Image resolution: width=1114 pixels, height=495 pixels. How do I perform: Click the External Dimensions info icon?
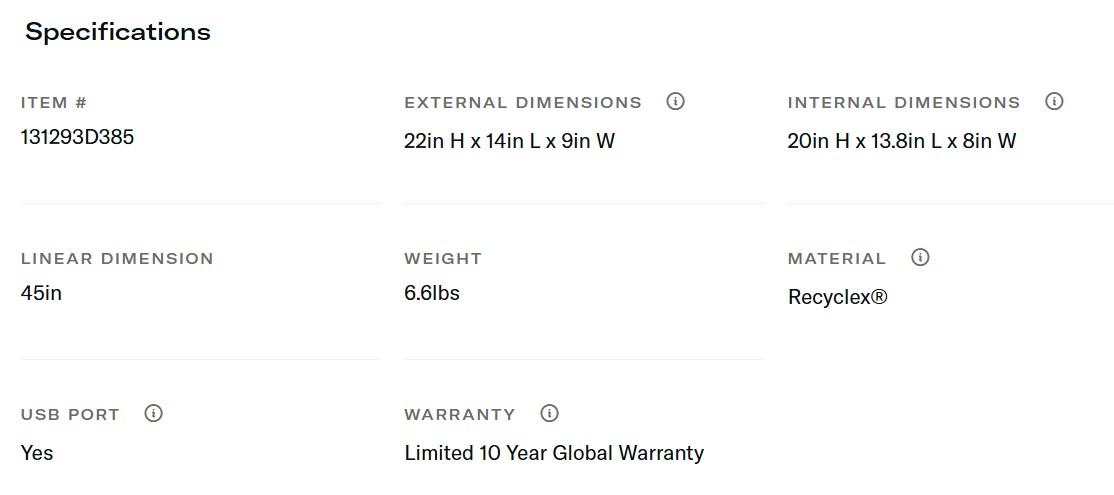675,102
